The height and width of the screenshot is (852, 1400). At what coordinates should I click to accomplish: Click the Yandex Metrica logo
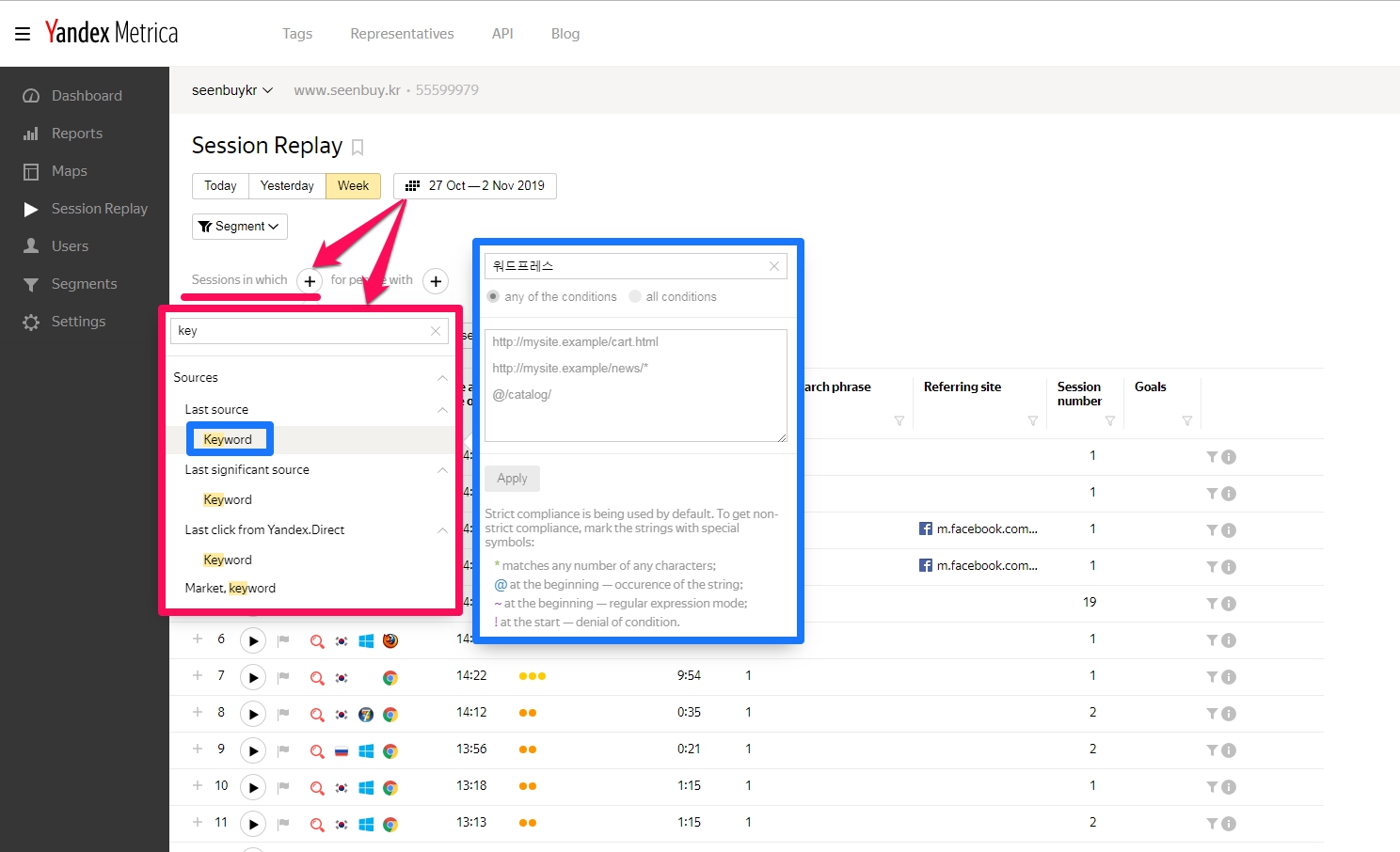111,33
